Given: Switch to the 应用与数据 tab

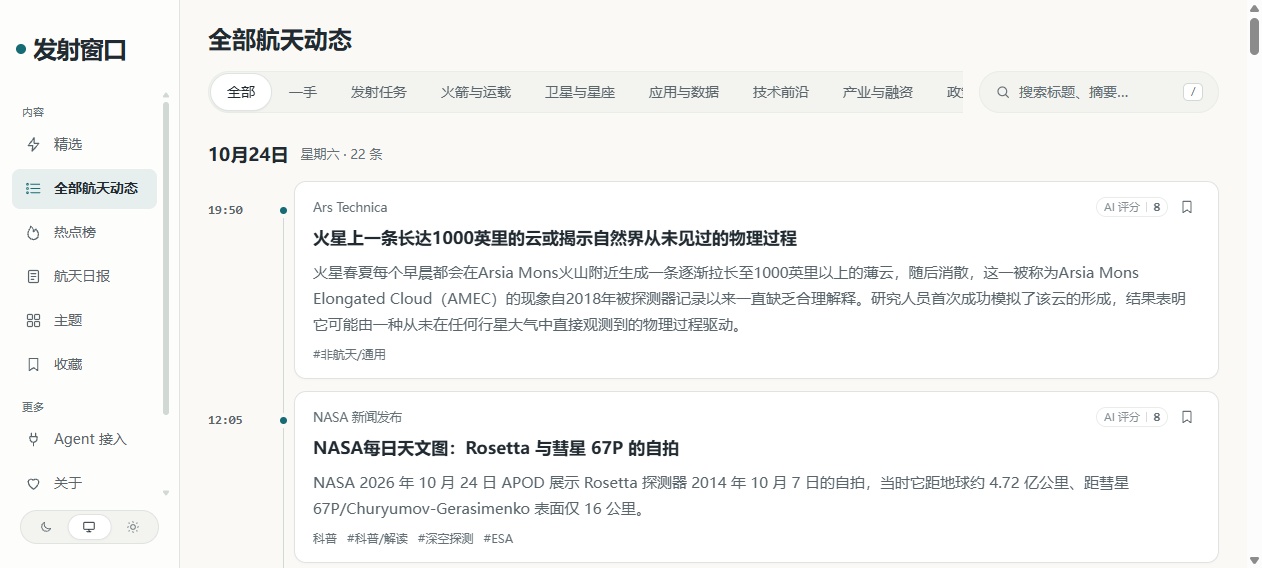Looking at the screenshot, I should [684, 92].
